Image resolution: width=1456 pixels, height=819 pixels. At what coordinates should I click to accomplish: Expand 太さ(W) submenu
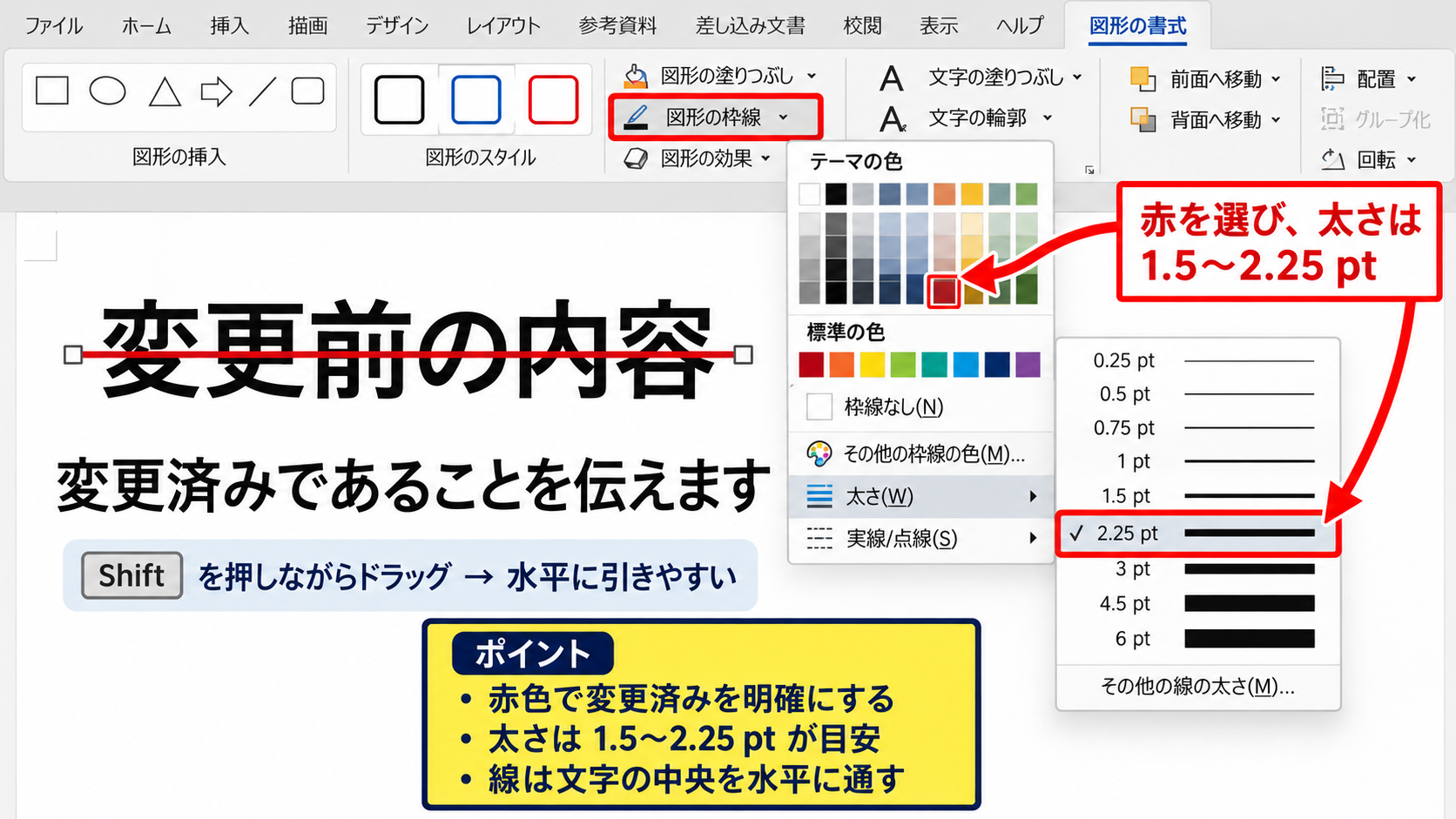(x=920, y=497)
